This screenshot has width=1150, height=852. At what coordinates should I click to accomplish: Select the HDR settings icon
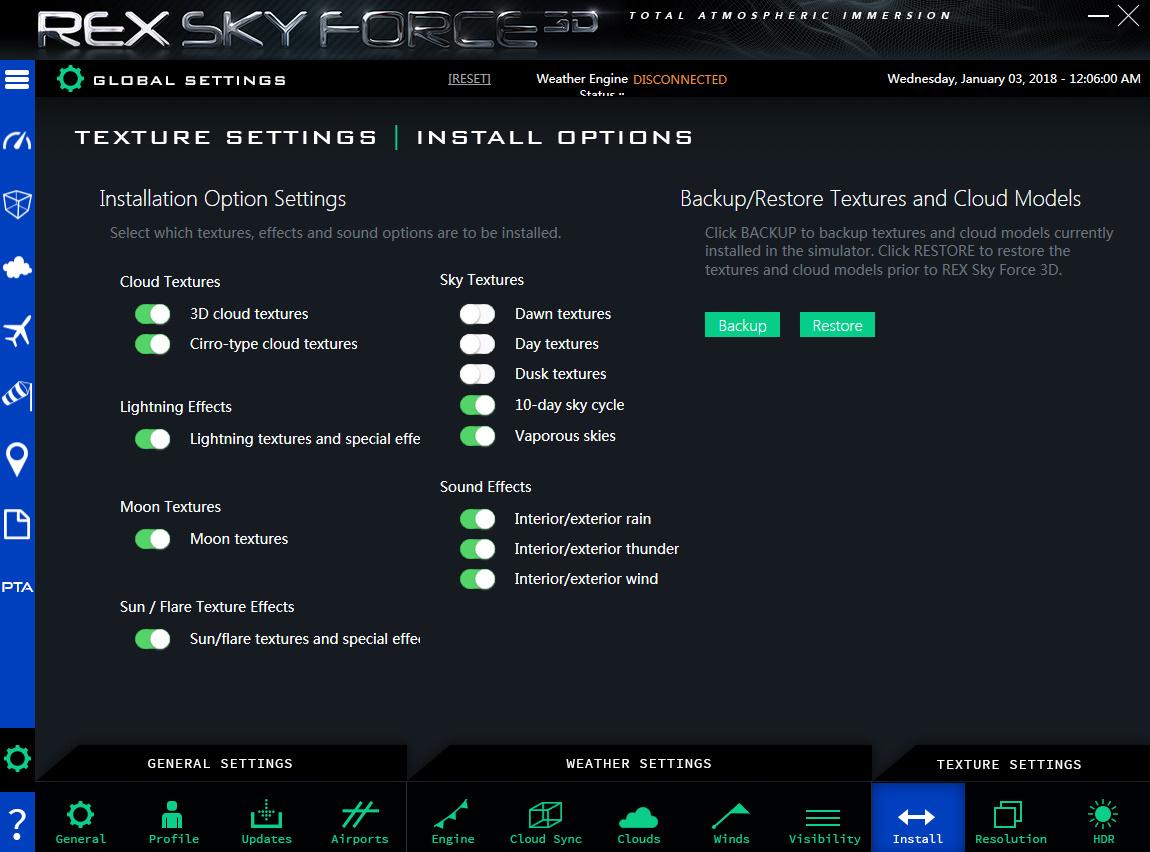tap(1103, 822)
